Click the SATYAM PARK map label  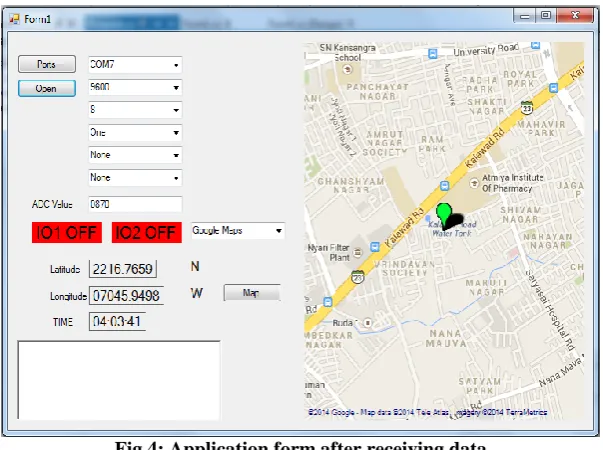(x=480, y=386)
